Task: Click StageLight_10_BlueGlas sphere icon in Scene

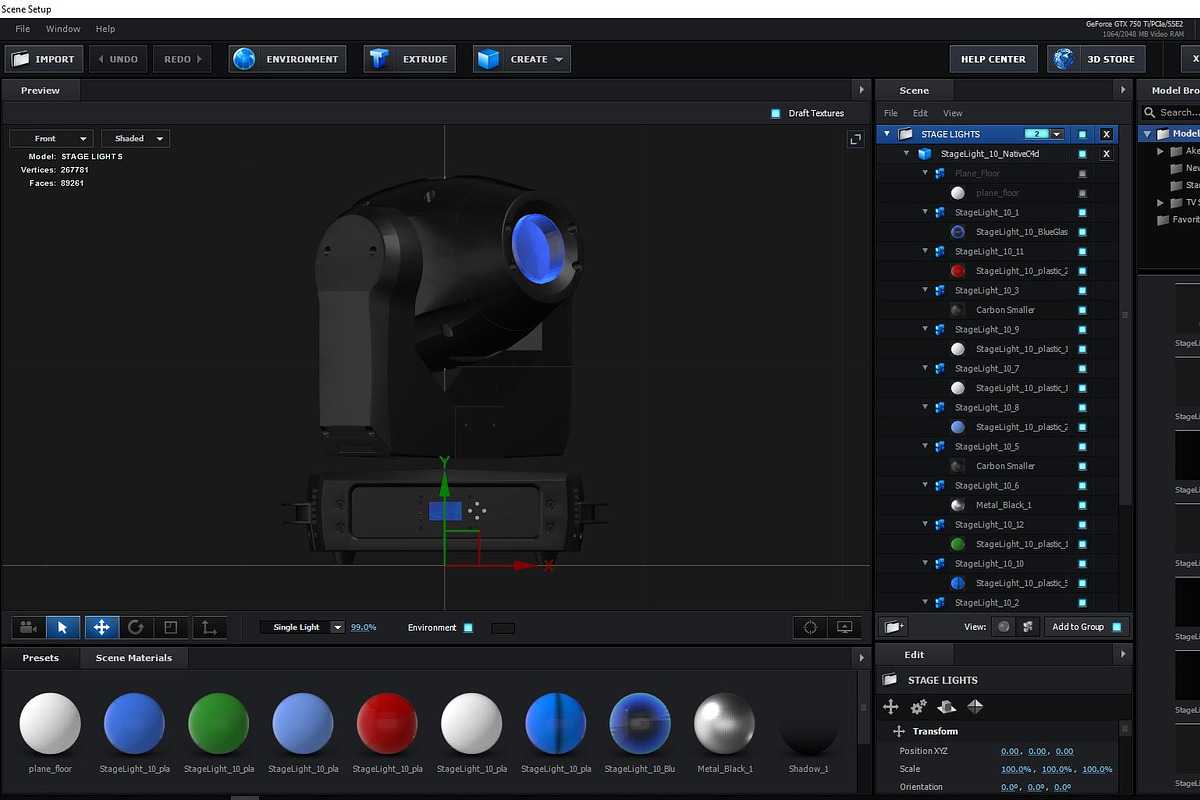Action: 958,232
